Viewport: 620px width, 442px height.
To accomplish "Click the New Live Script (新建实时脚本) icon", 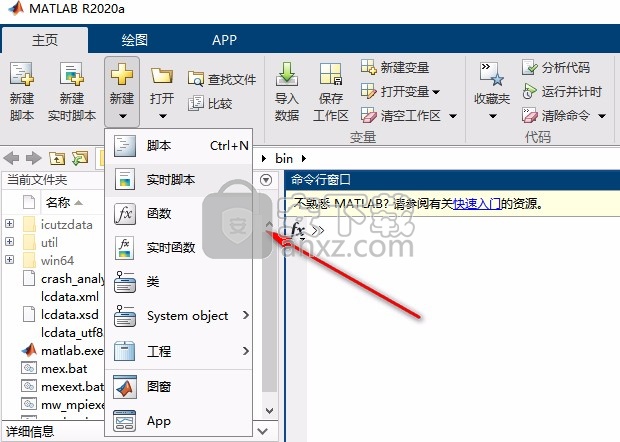I will click(x=72, y=74).
